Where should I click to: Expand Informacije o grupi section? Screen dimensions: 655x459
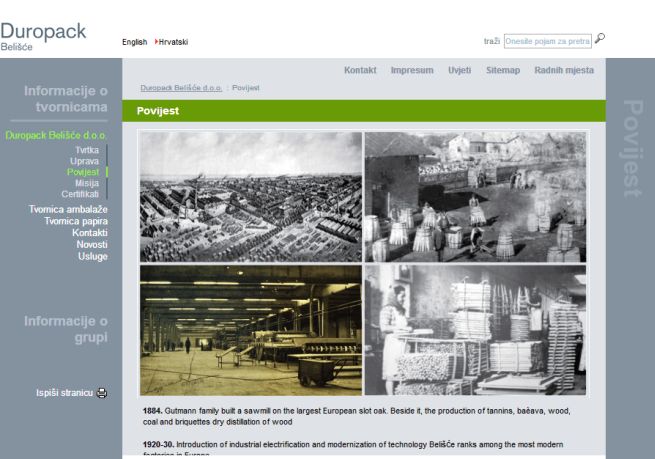[65, 328]
